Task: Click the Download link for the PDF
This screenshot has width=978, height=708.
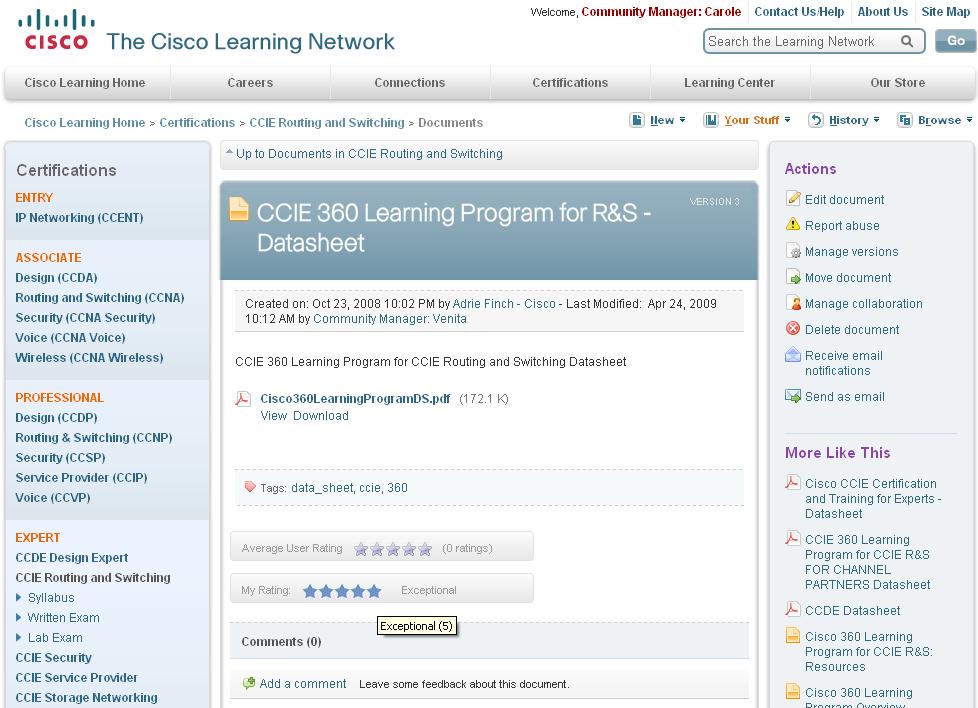Action: (321, 415)
